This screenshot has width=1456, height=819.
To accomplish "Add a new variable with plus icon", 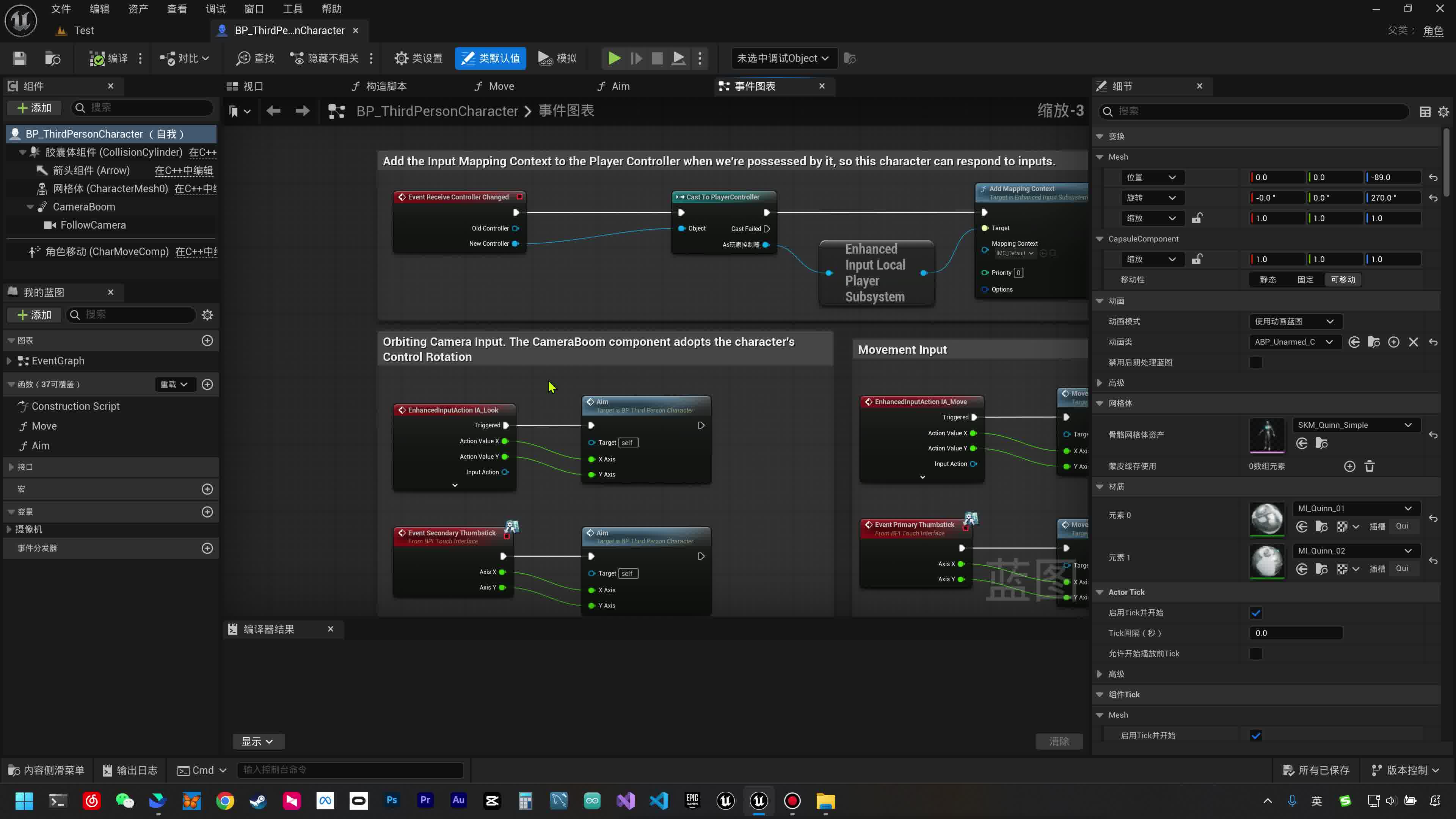I will coord(207,511).
